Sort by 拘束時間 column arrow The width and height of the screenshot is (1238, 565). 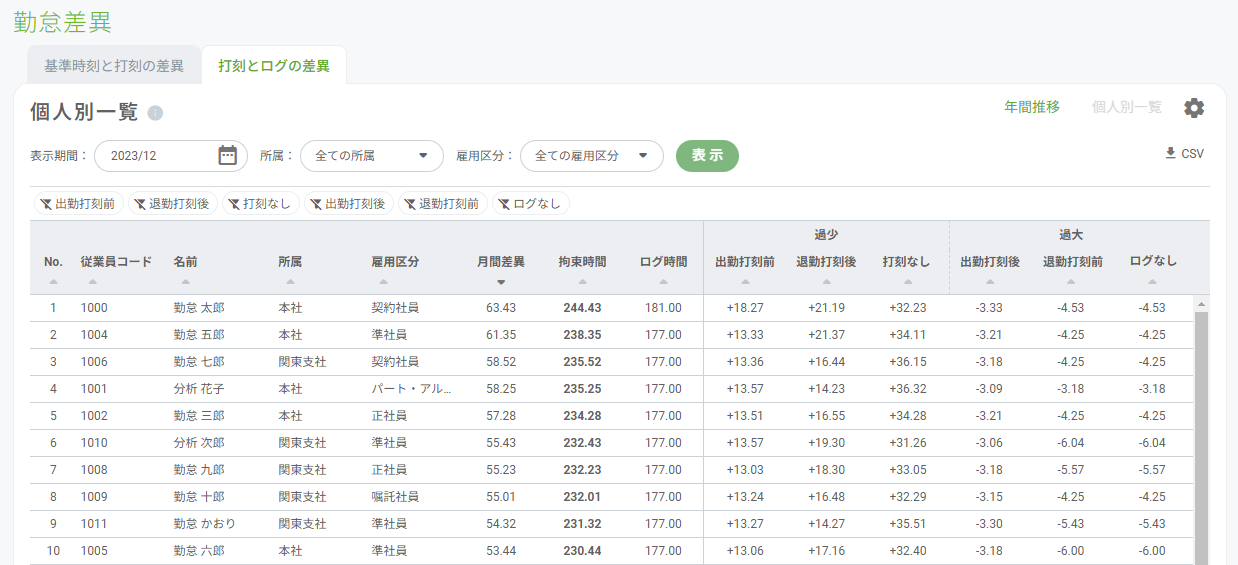coord(582,282)
